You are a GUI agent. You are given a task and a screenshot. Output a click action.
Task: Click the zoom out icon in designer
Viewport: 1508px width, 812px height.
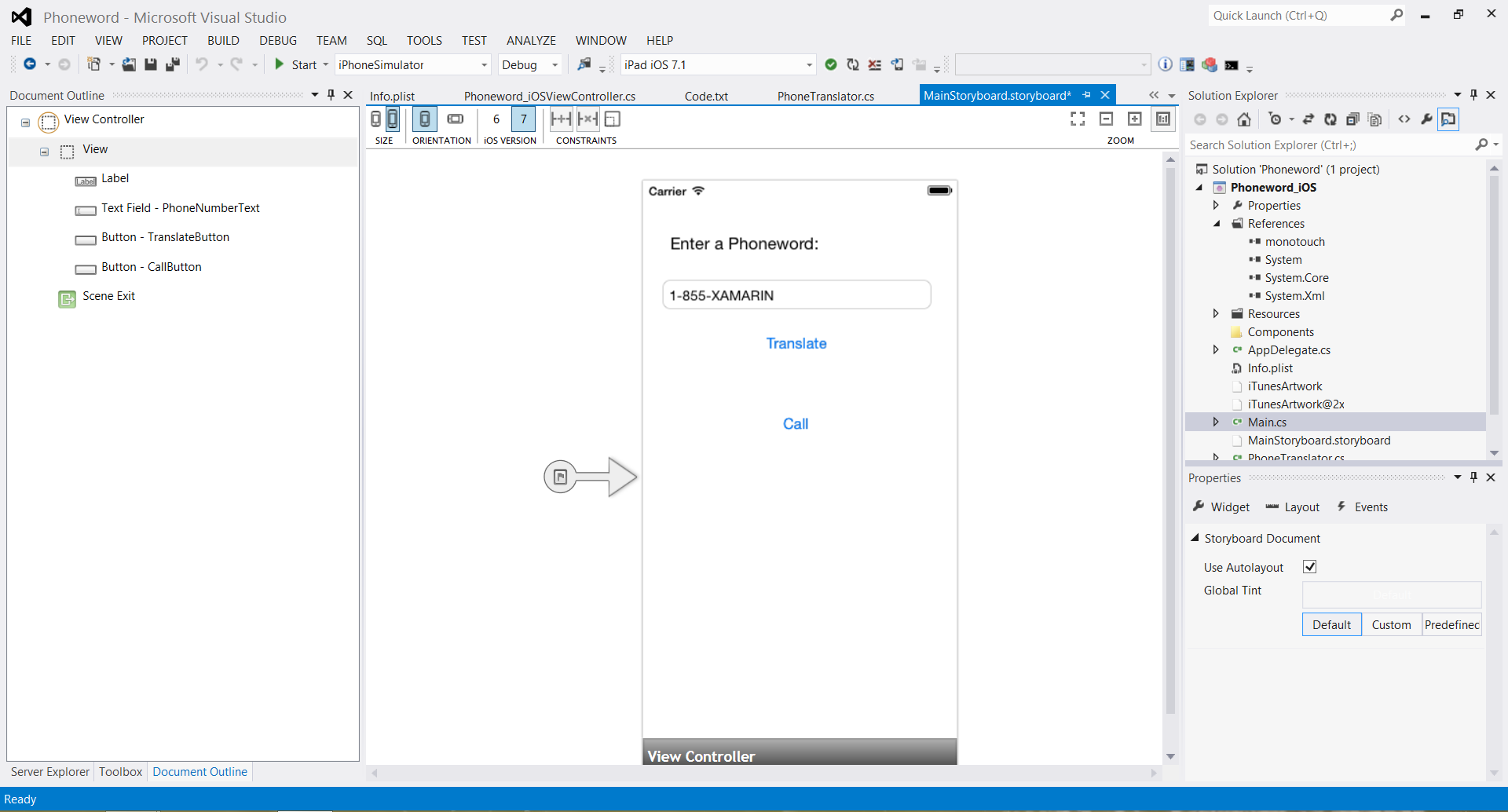click(x=1106, y=119)
